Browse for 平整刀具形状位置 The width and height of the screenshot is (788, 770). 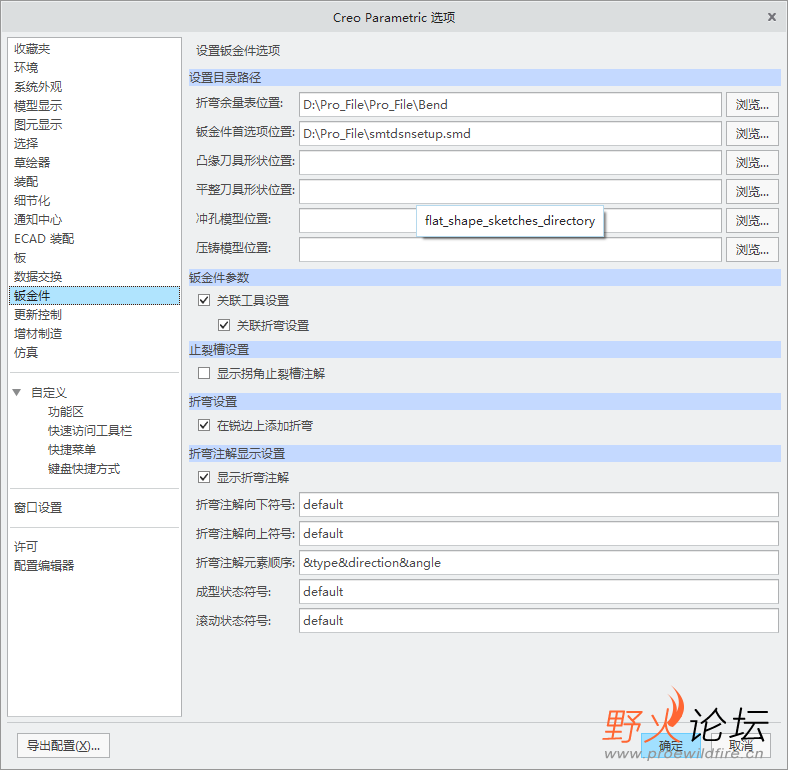tap(752, 192)
